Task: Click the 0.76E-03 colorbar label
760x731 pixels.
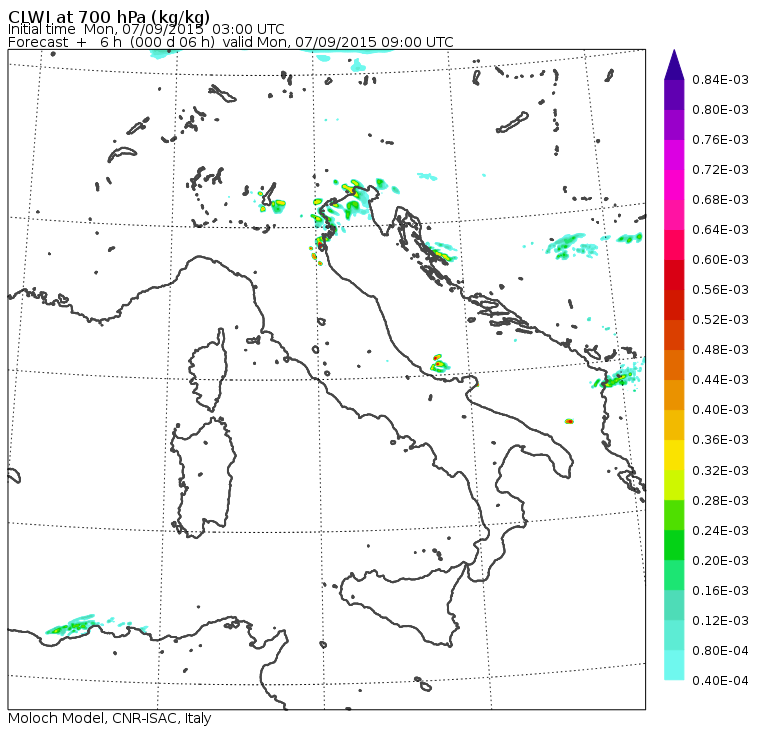Action: [x=720, y=140]
